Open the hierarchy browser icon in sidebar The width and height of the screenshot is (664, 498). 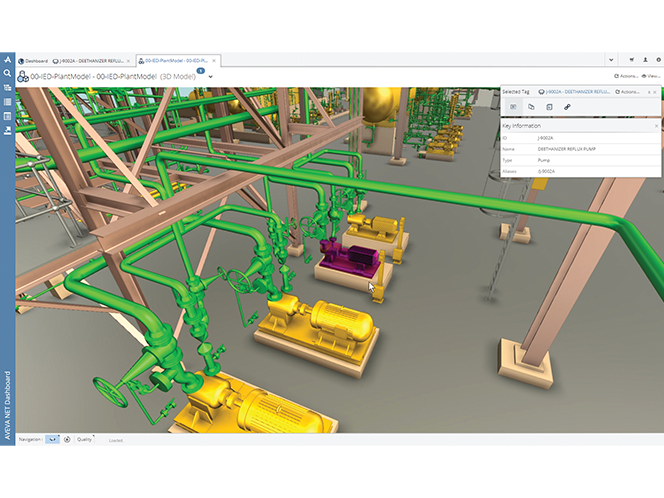(8, 88)
